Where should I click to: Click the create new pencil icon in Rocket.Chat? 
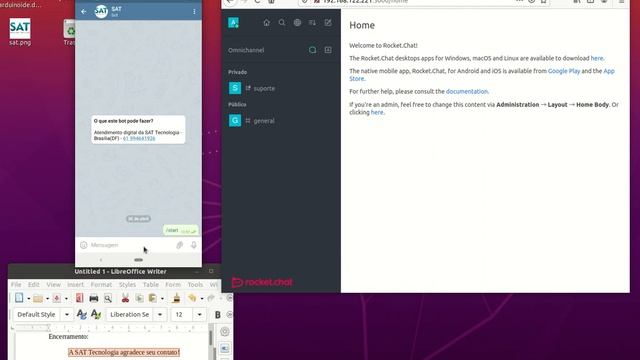(328, 23)
